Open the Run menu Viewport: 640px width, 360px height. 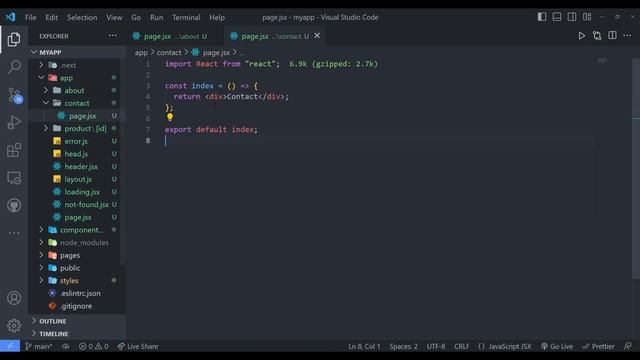tap(156, 18)
